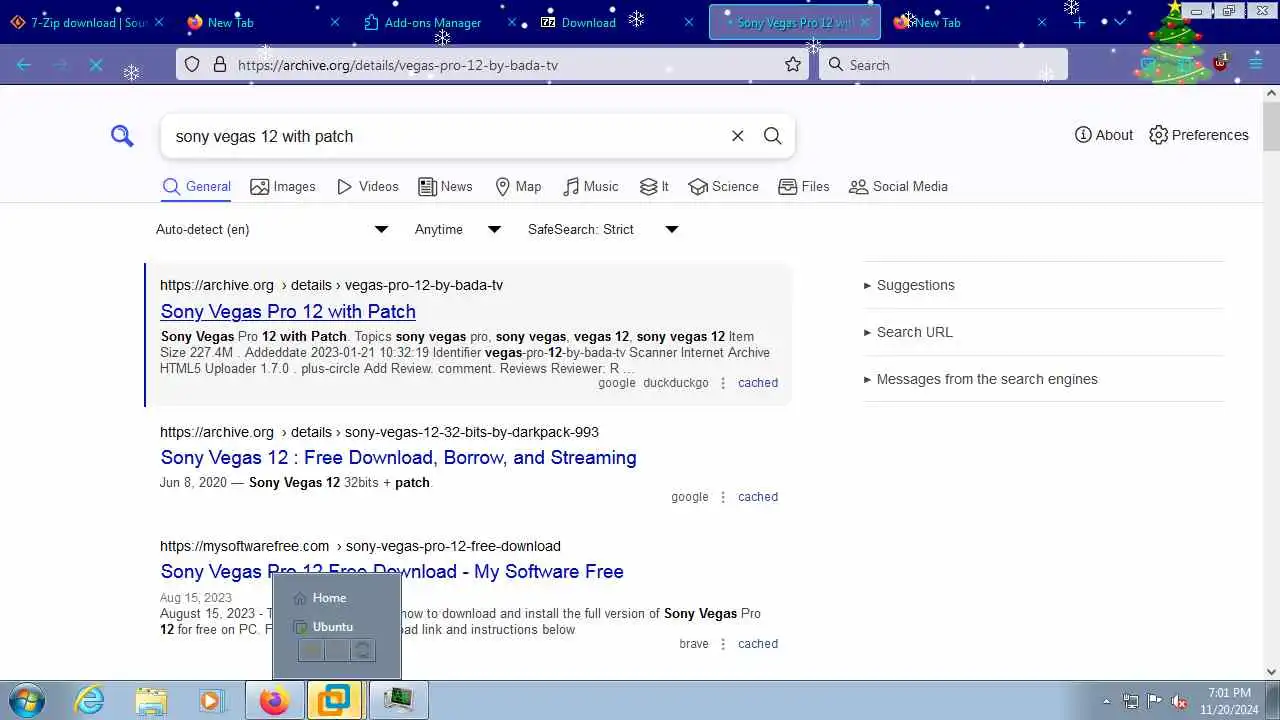The image size is (1280, 720).
Task: Switch to Firefox on the taskbar
Action: pos(274,700)
